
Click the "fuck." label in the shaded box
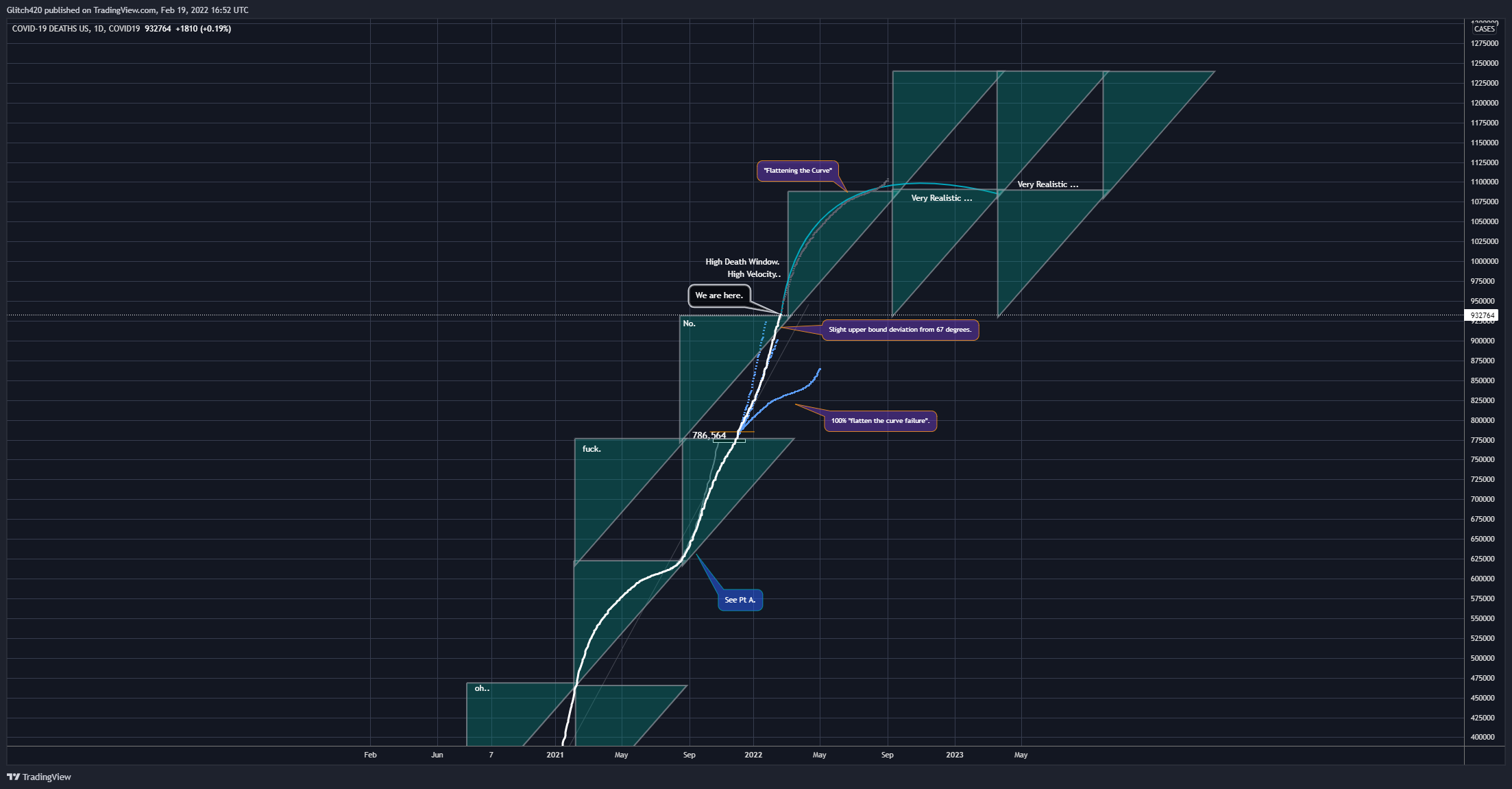coord(592,449)
